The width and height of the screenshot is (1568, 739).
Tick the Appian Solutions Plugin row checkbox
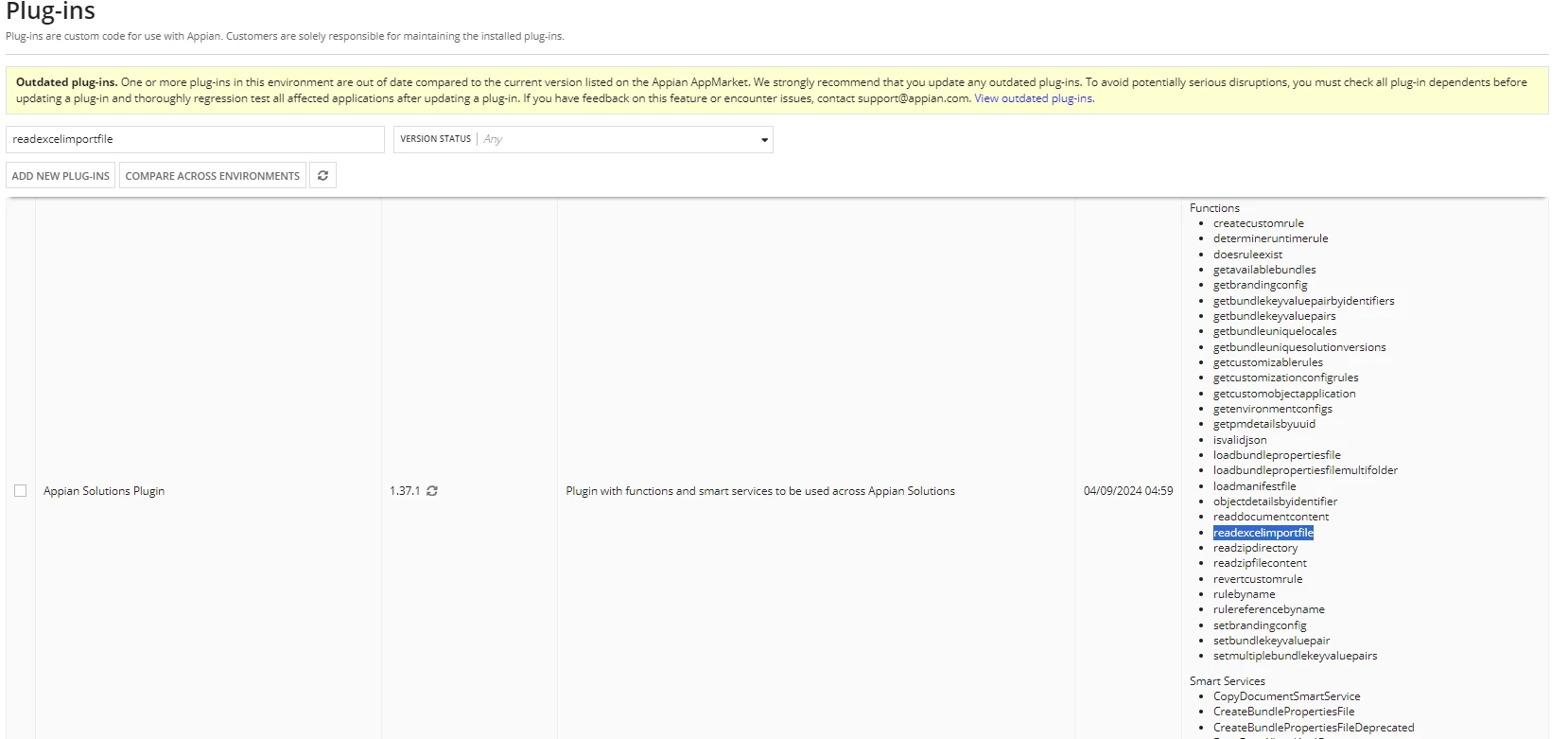[x=20, y=491]
